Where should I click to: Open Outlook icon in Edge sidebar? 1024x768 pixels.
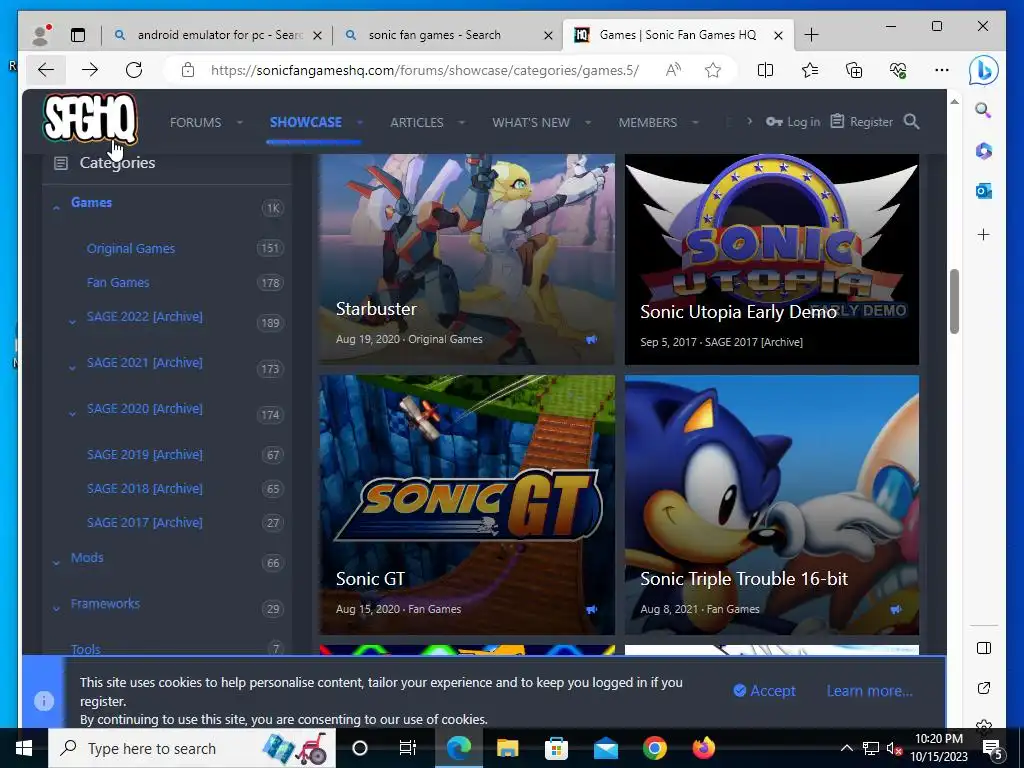pos(984,191)
